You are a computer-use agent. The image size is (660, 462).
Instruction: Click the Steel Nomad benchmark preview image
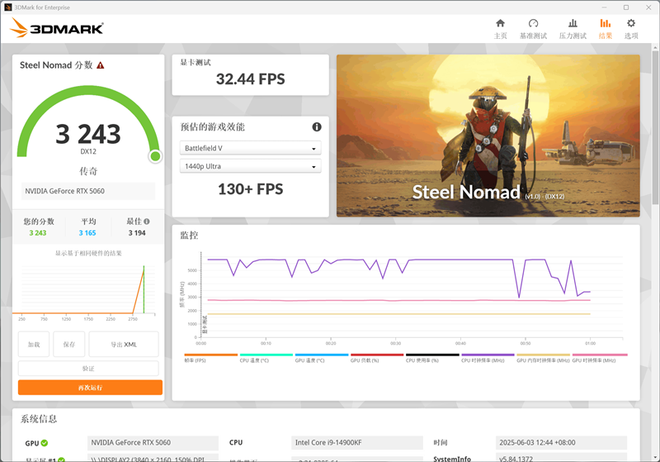(x=486, y=135)
